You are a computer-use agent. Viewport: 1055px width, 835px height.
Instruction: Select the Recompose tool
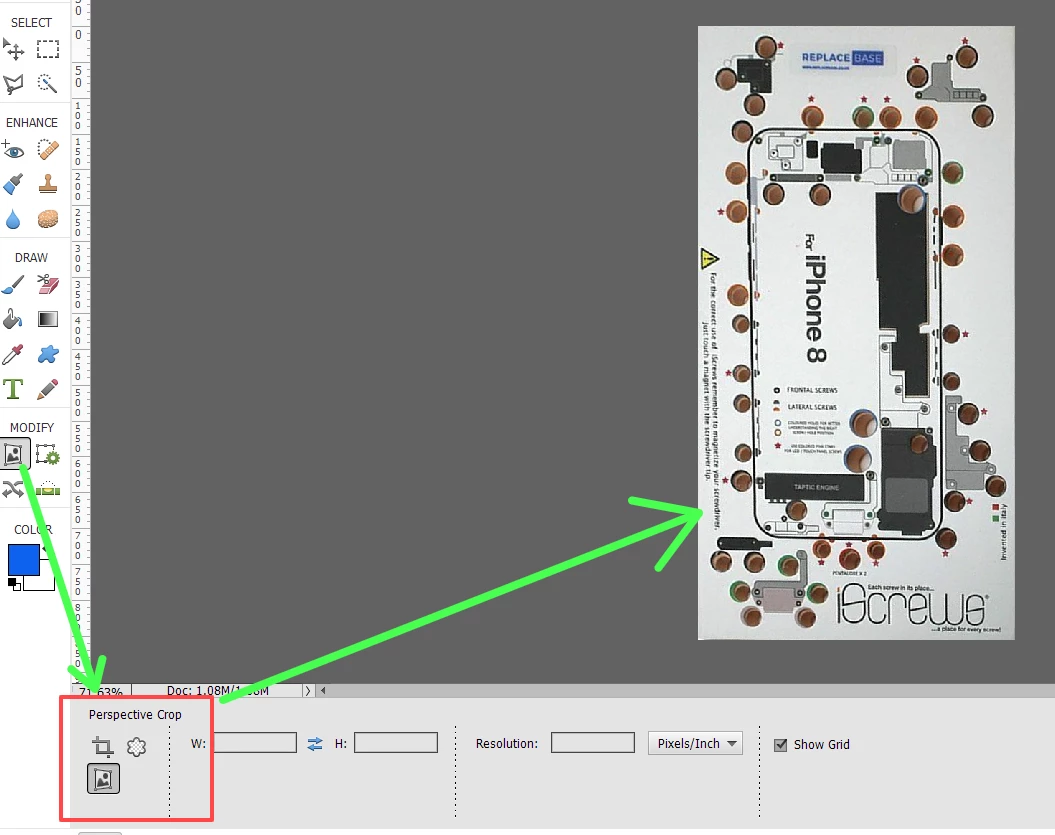48,455
